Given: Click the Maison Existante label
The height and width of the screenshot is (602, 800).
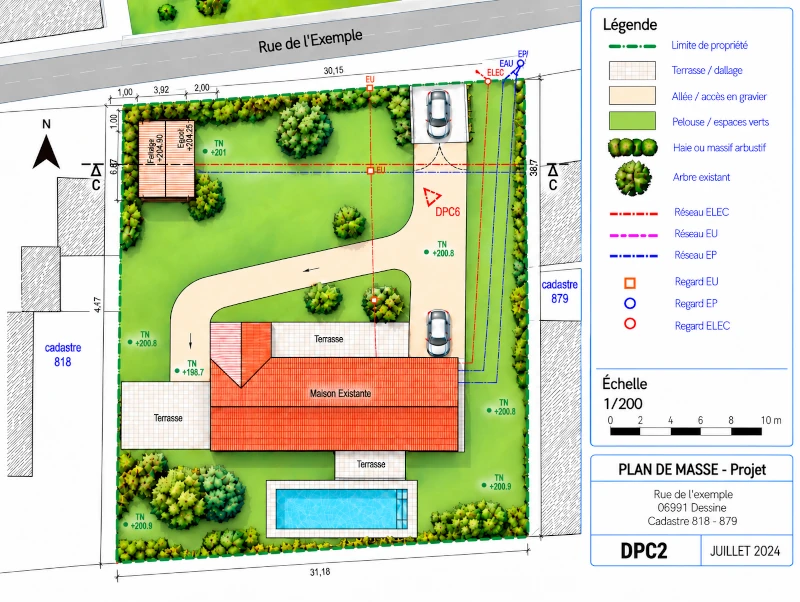Looking at the screenshot, I should (340, 393).
